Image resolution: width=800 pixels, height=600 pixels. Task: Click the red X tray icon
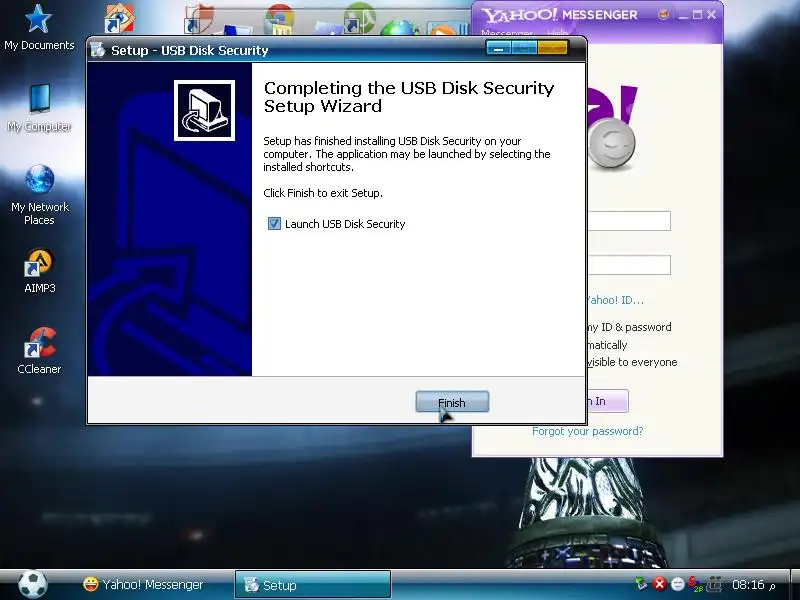point(659,584)
